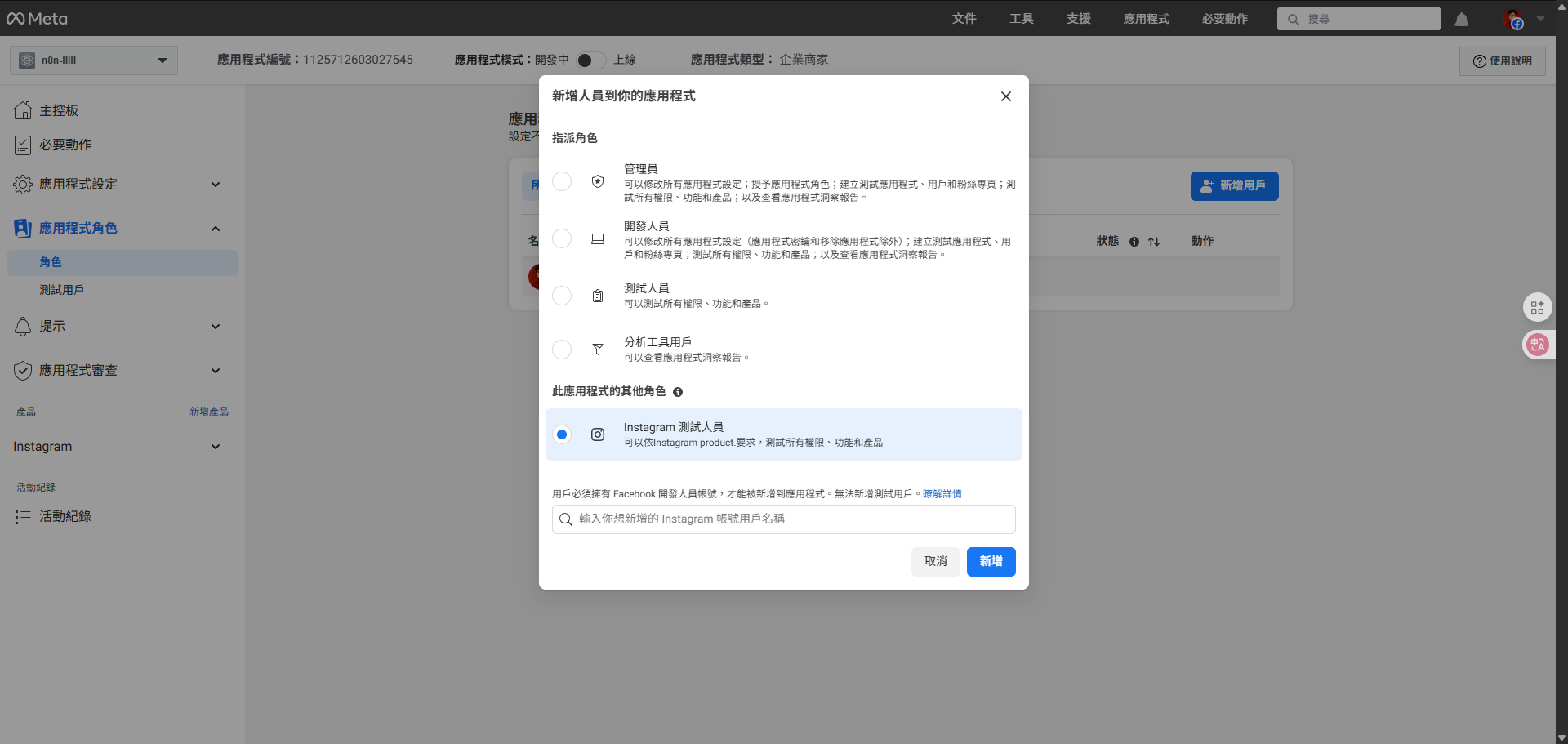Click the 應用程式設定 gear icon
This screenshot has height=744, width=1568.
pyautogui.click(x=23, y=184)
